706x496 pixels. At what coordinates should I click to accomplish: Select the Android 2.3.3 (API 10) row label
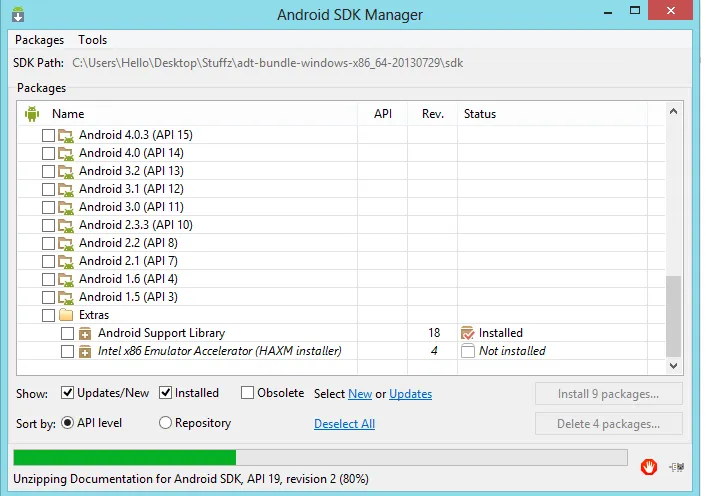(136, 225)
